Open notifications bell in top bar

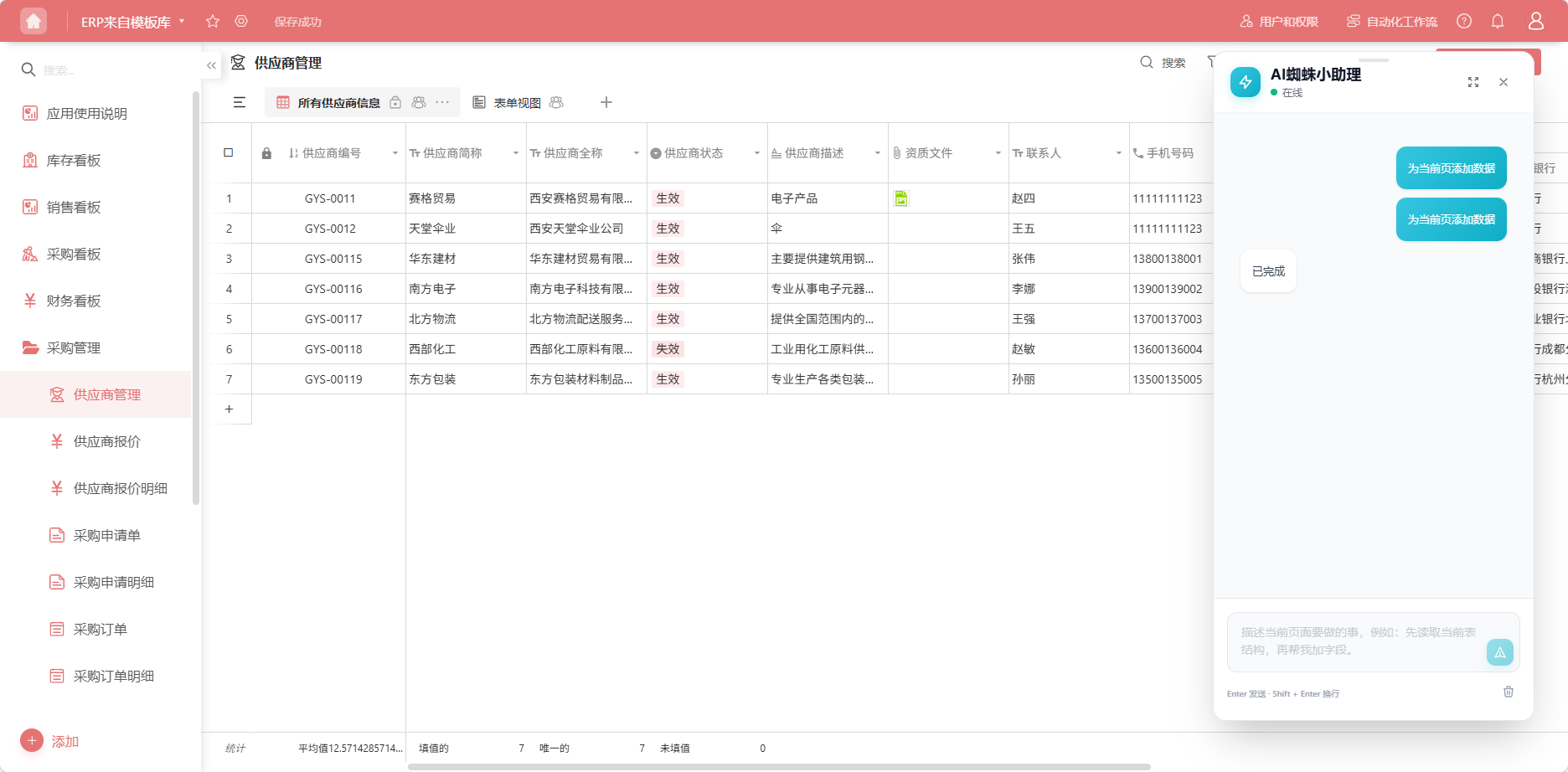coord(1498,21)
